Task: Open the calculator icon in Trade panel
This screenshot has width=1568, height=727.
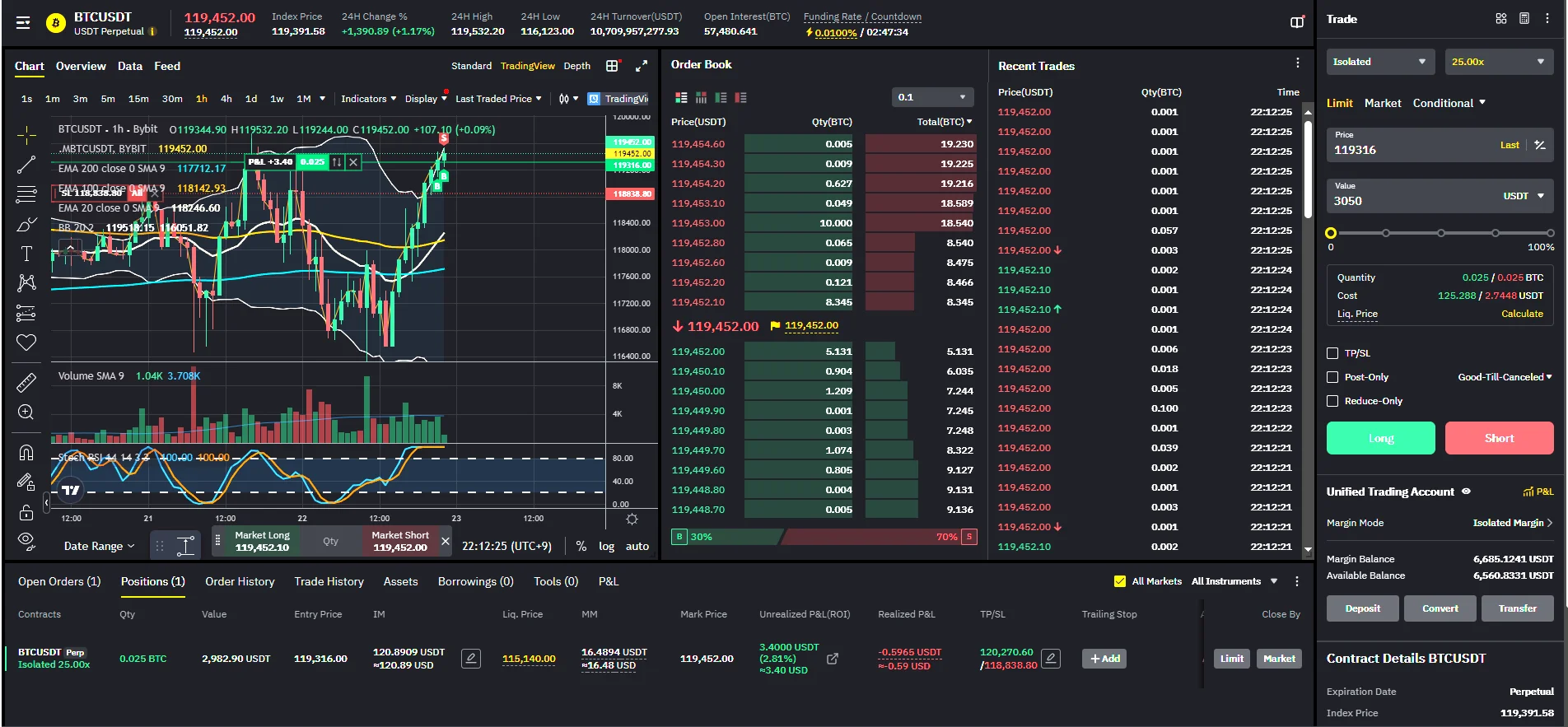Action: [1524, 18]
